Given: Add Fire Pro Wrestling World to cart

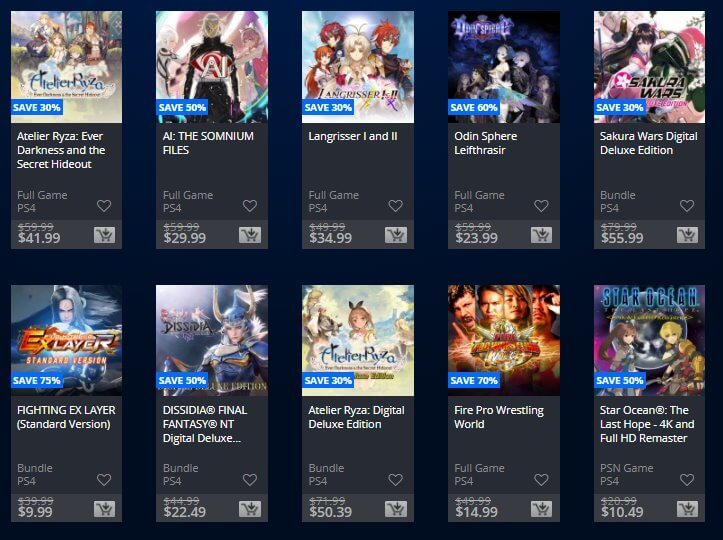Looking at the screenshot, I should pos(541,509).
